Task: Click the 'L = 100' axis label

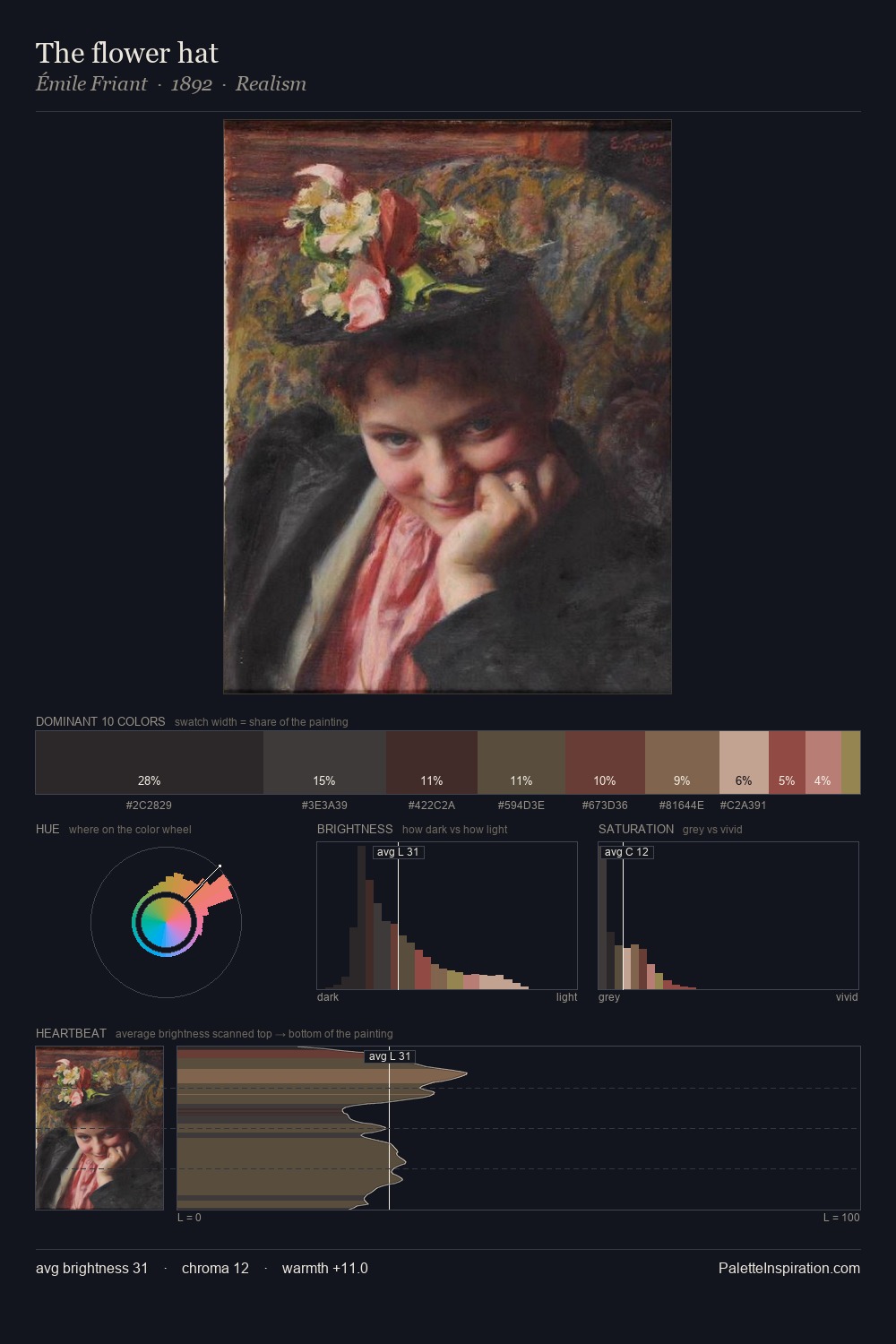Action: coord(841,1218)
